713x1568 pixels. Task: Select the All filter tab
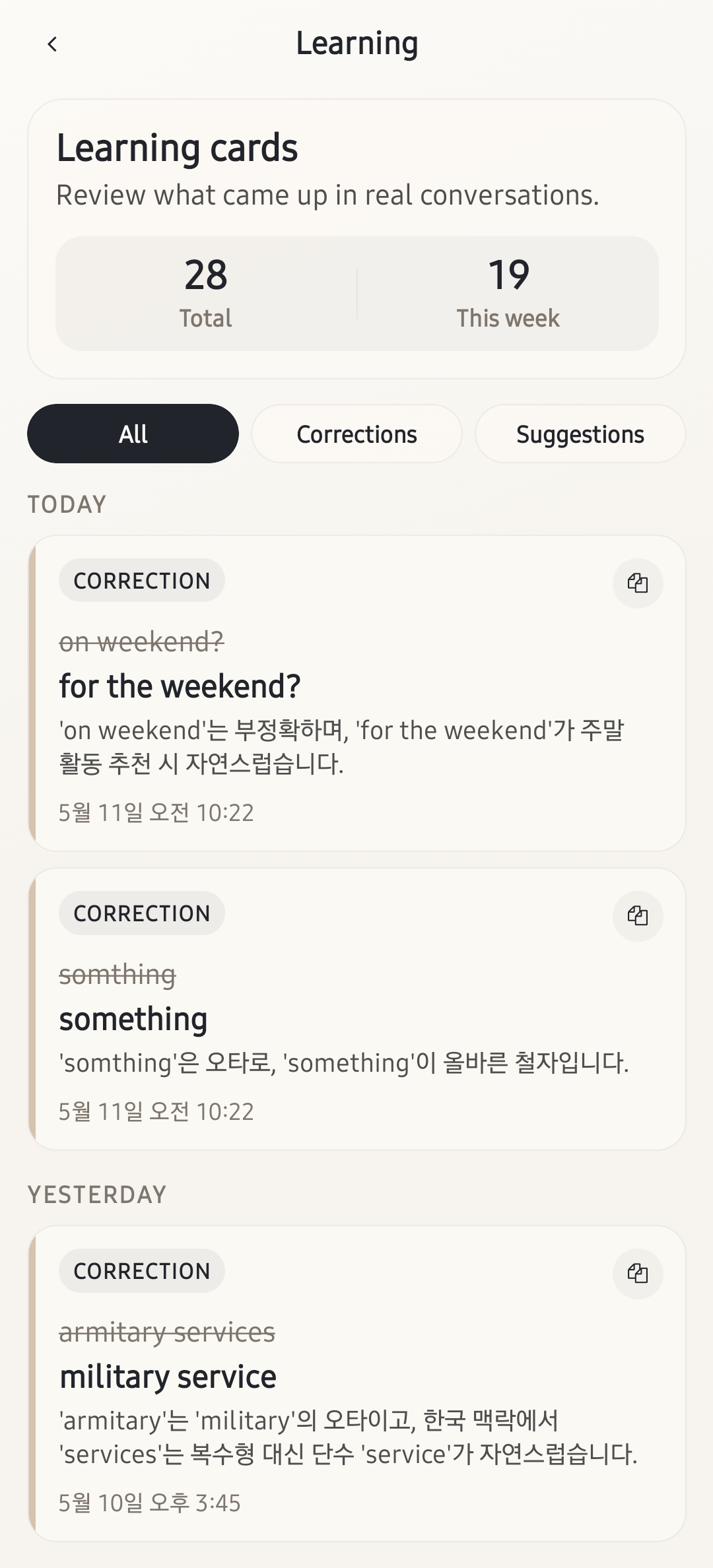click(x=133, y=434)
